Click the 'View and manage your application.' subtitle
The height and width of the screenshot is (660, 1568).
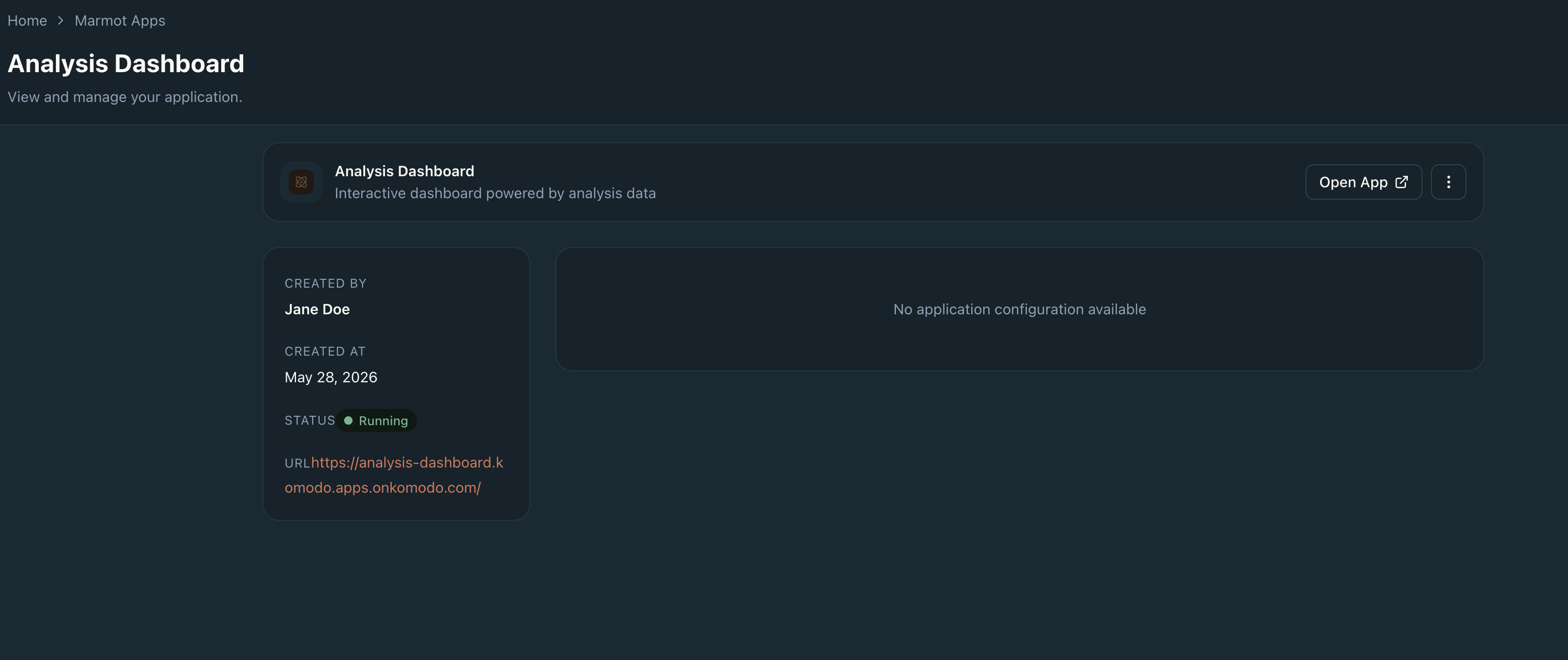click(125, 97)
